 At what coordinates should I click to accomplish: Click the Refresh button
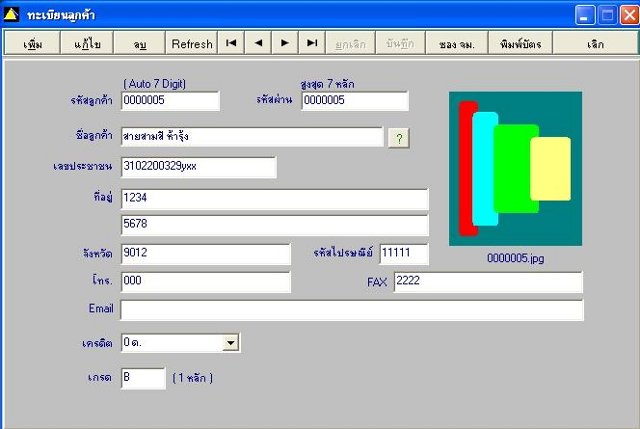(x=192, y=43)
